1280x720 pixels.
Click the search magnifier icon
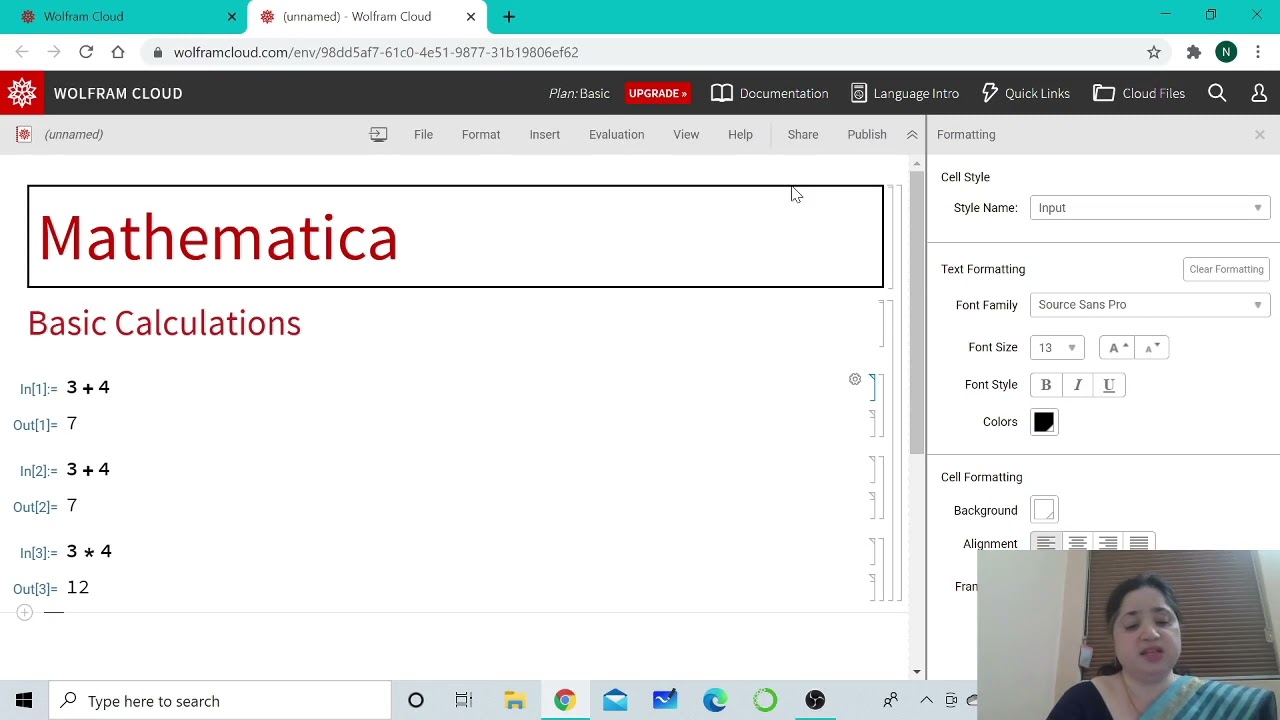[x=1217, y=93]
